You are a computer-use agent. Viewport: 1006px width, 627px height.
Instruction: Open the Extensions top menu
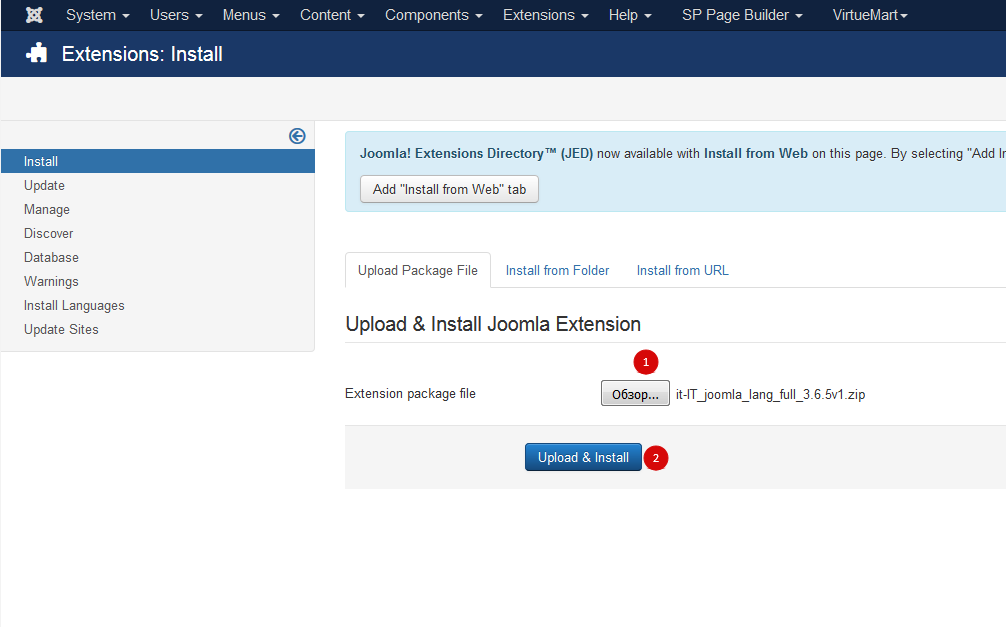point(545,15)
